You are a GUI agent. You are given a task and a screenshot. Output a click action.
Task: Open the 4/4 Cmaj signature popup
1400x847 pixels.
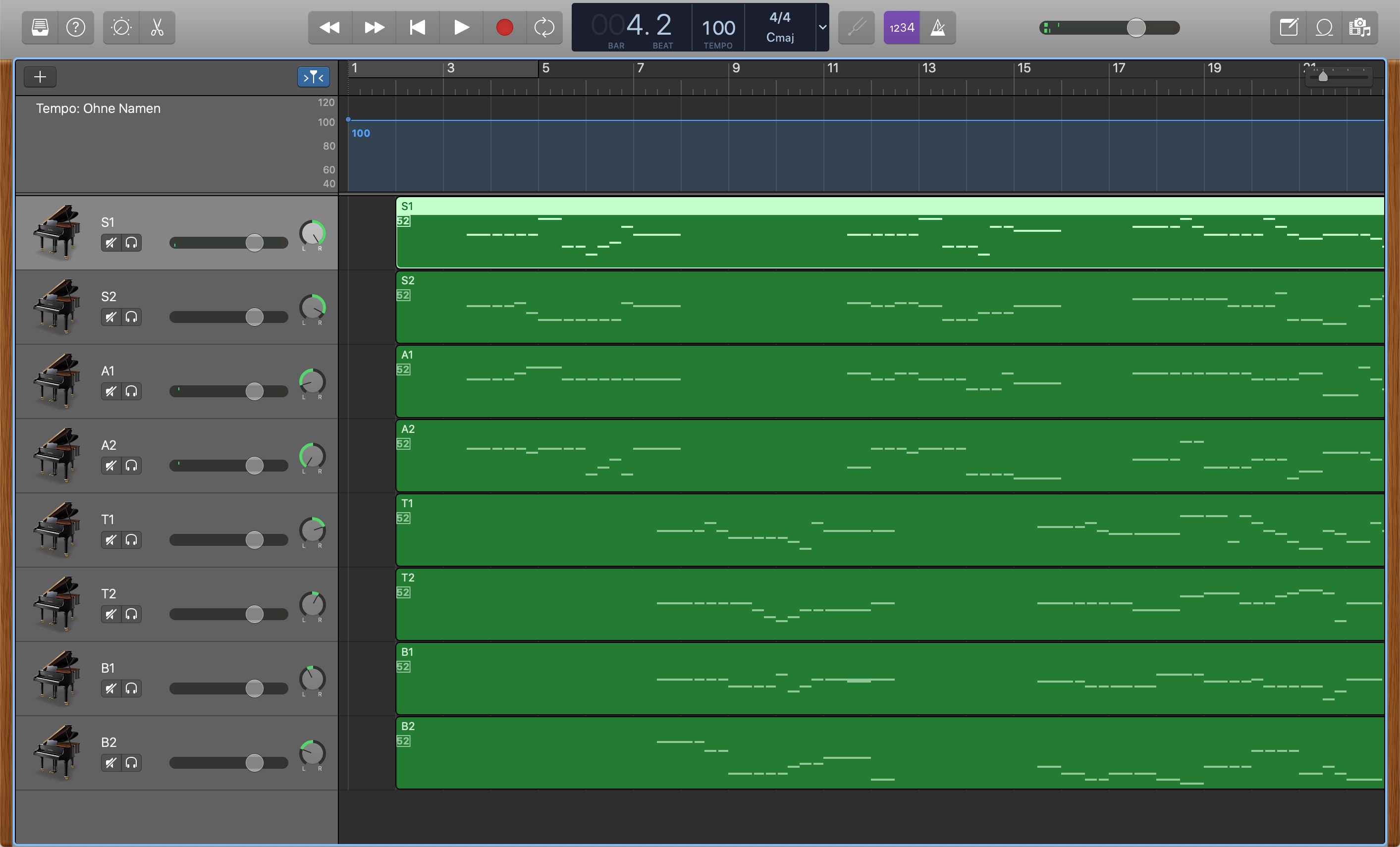tap(780, 27)
